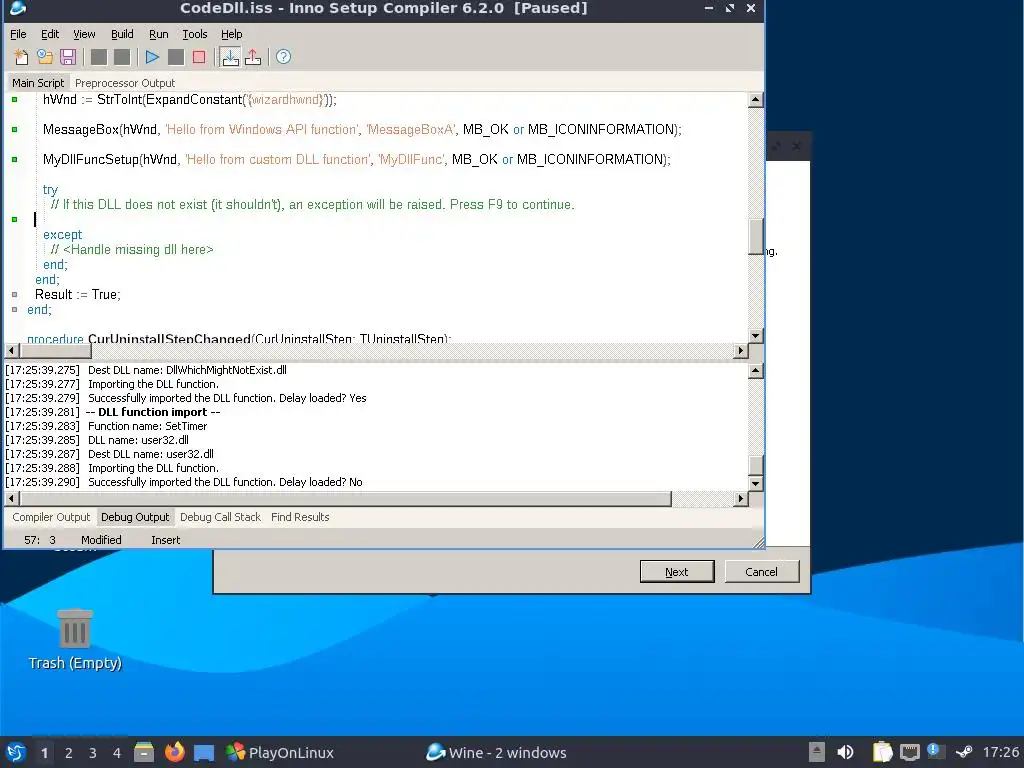Switch to workspace 3

pos(93,753)
